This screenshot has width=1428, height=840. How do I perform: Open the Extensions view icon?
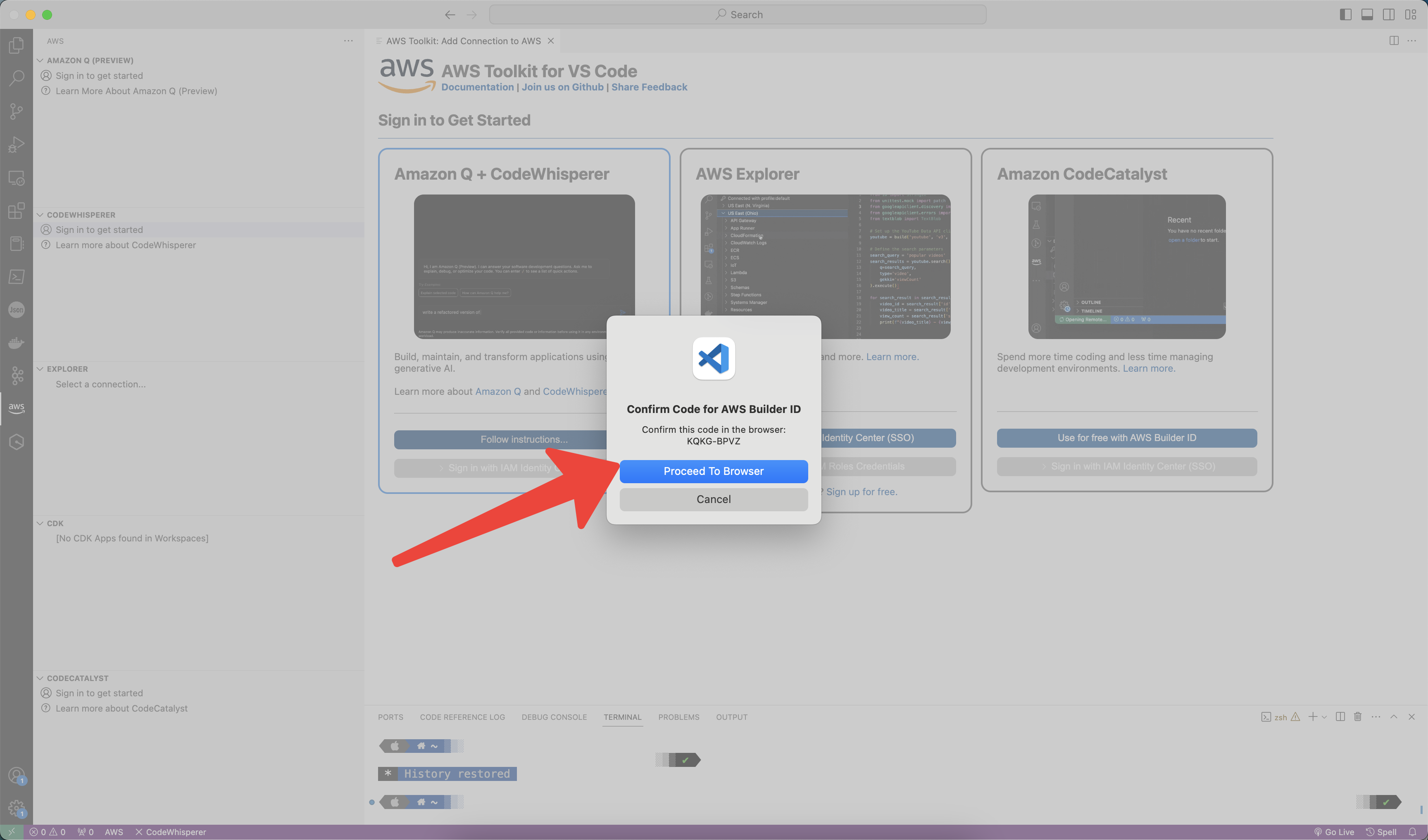click(x=17, y=211)
